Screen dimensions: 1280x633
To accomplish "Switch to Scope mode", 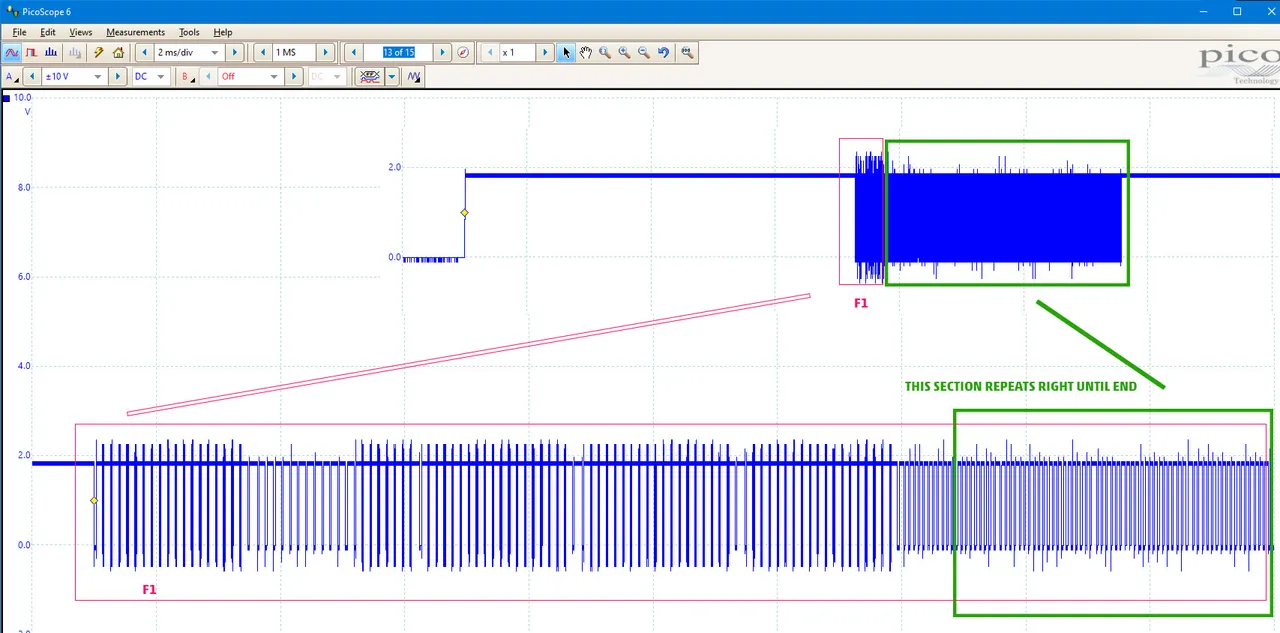I will click(12, 53).
